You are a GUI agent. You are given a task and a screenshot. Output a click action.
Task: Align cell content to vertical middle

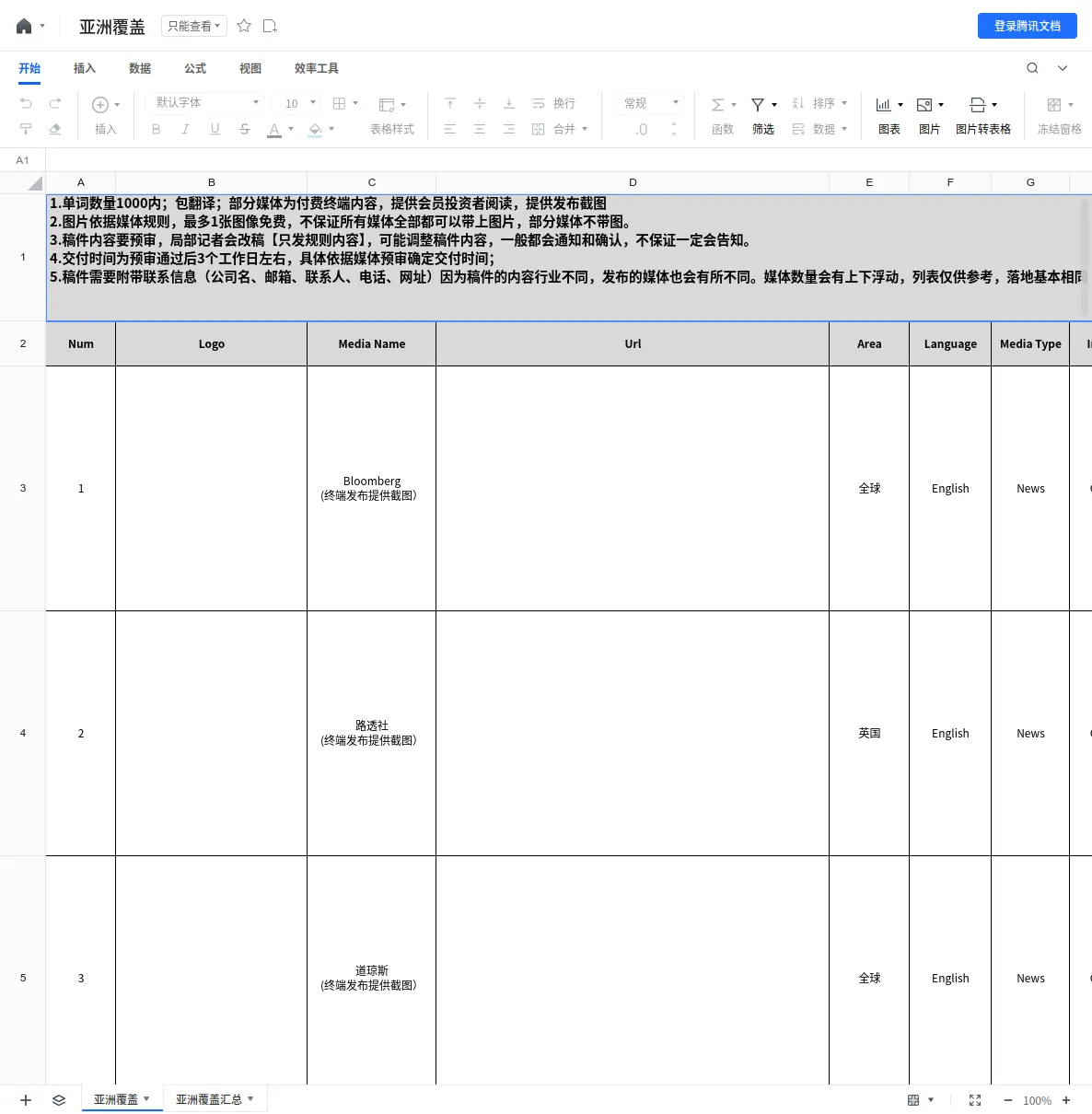(480, 103)
